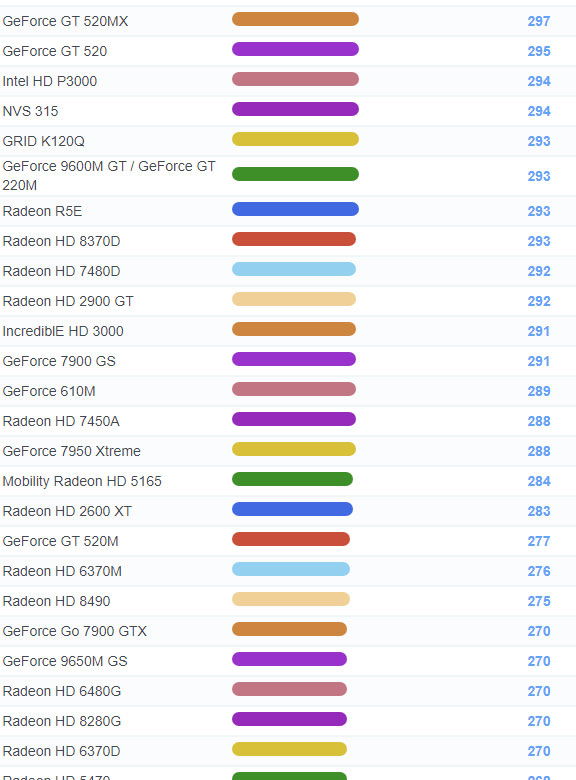The image size is (576, 780).
Task: Click score 297 for GeForce GT 520MX
Action: click(x=539, y=21)
